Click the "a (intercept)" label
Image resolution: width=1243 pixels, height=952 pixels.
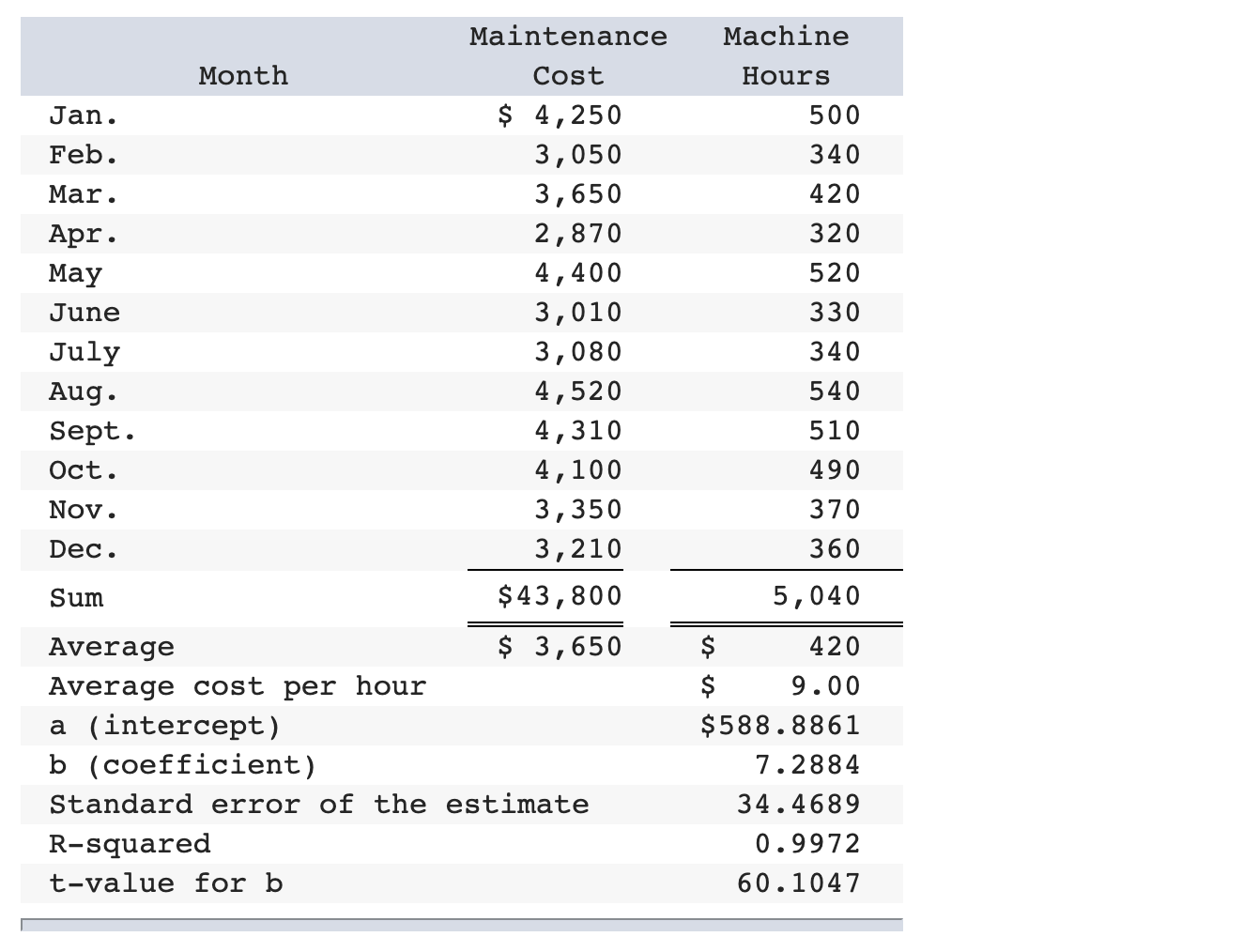165,726
